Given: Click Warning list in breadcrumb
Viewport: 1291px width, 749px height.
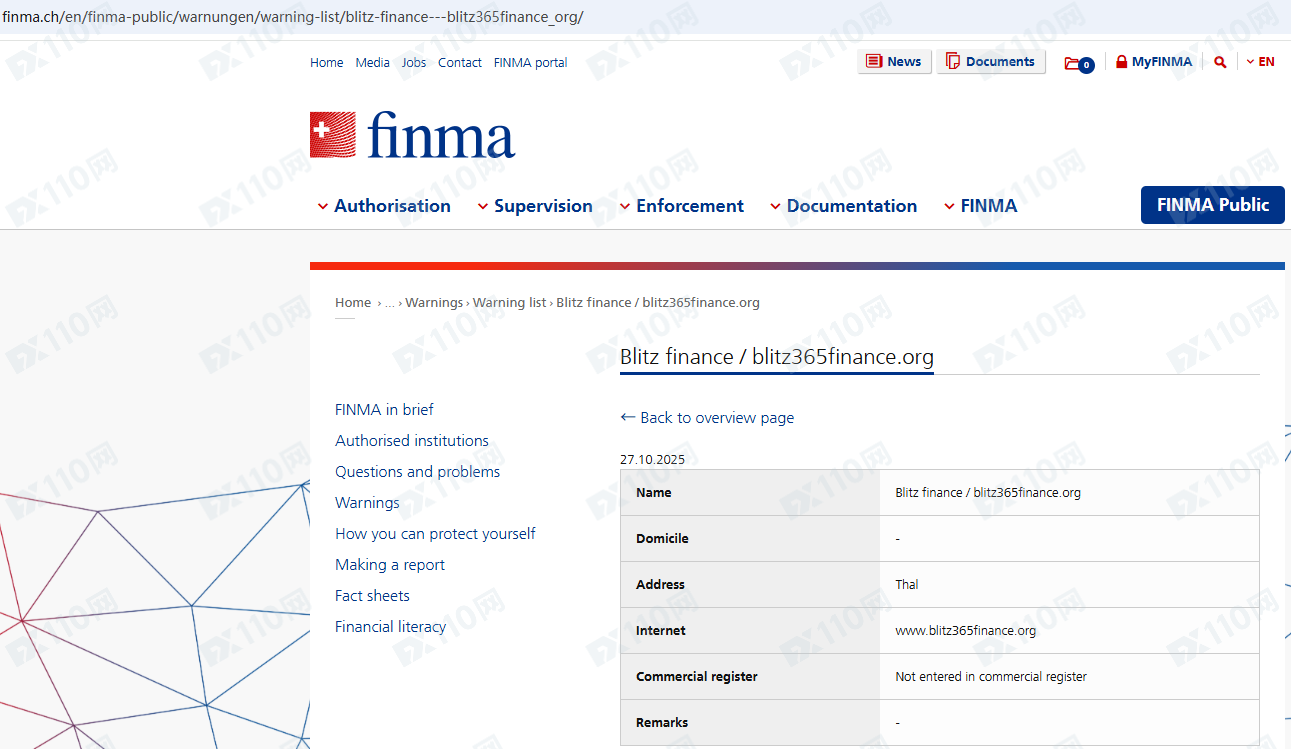Looking at the screenshot, I should pyautogui.click(x=509, y=303).
